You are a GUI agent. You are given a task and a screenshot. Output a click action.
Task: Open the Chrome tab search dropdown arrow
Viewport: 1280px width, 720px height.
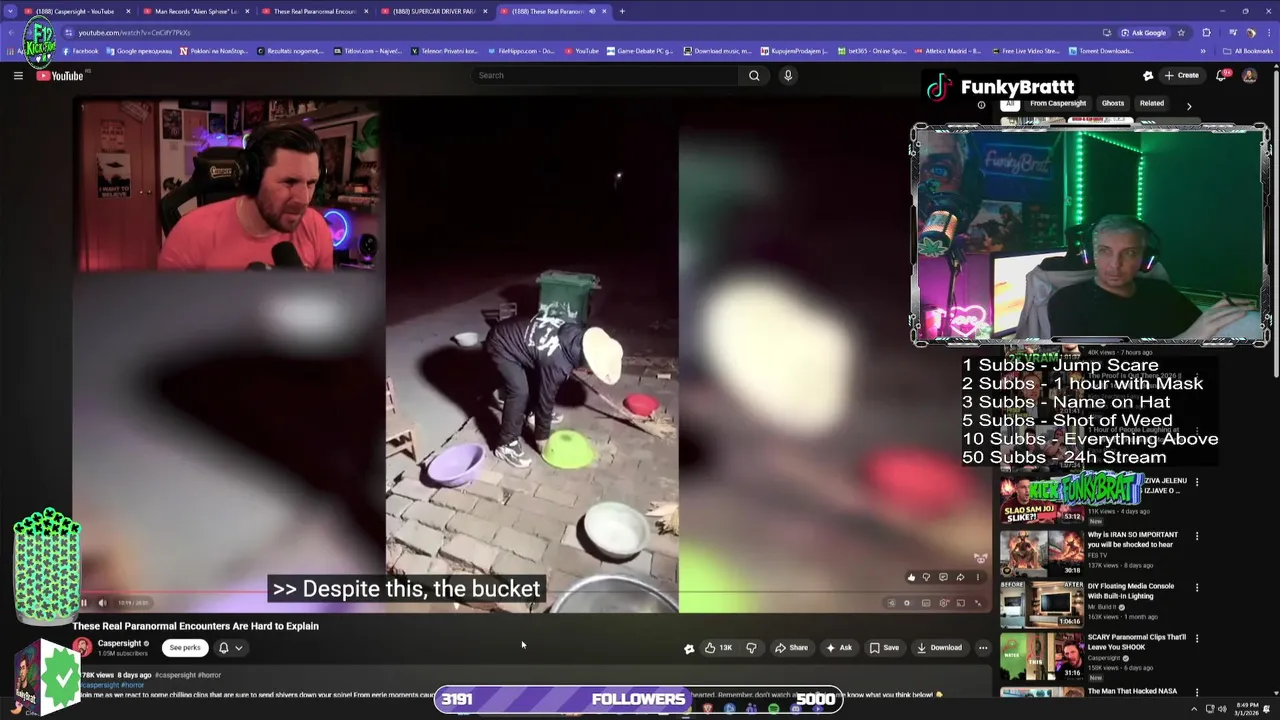(11, 11)
